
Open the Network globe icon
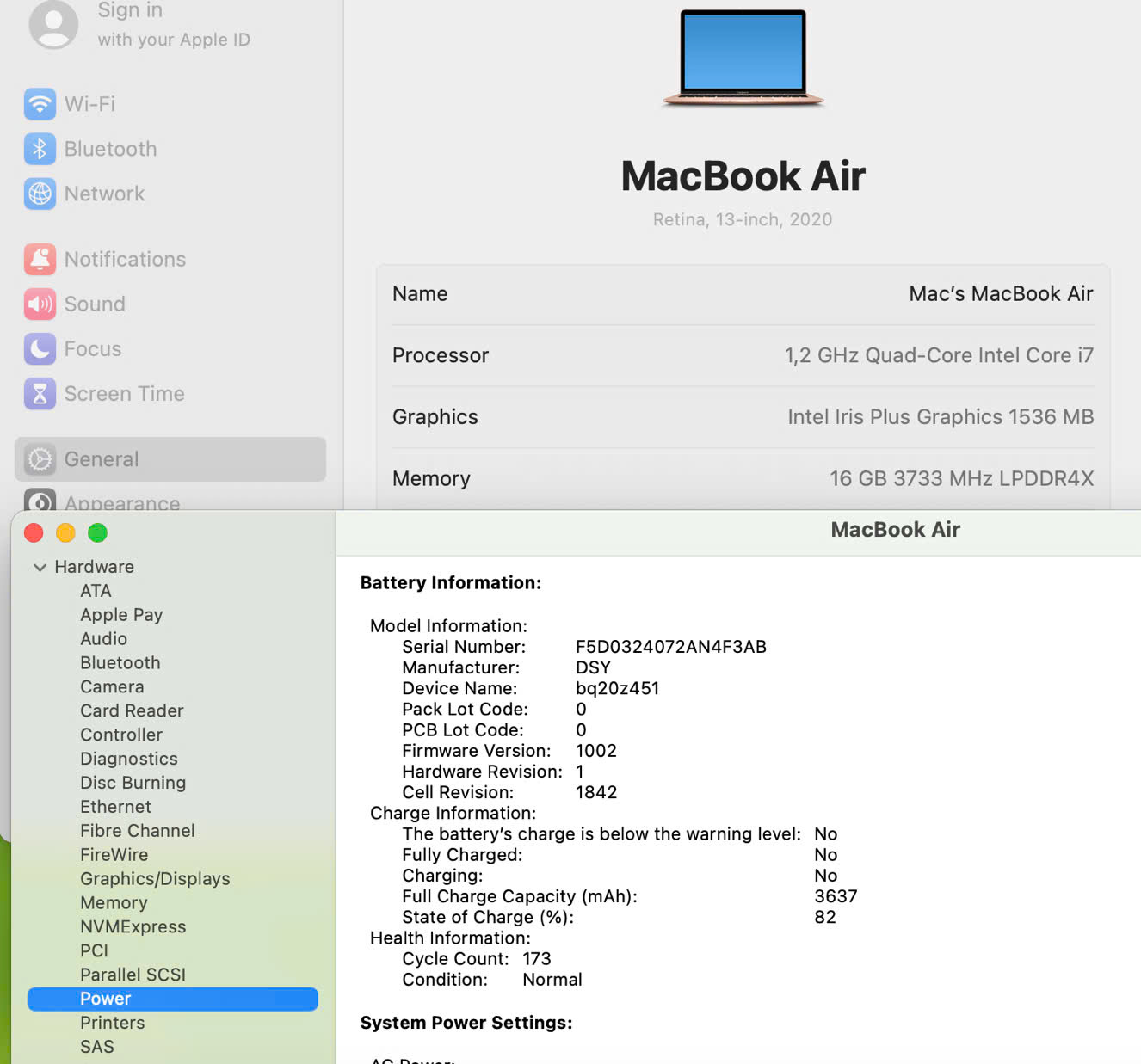pos(40,194)
